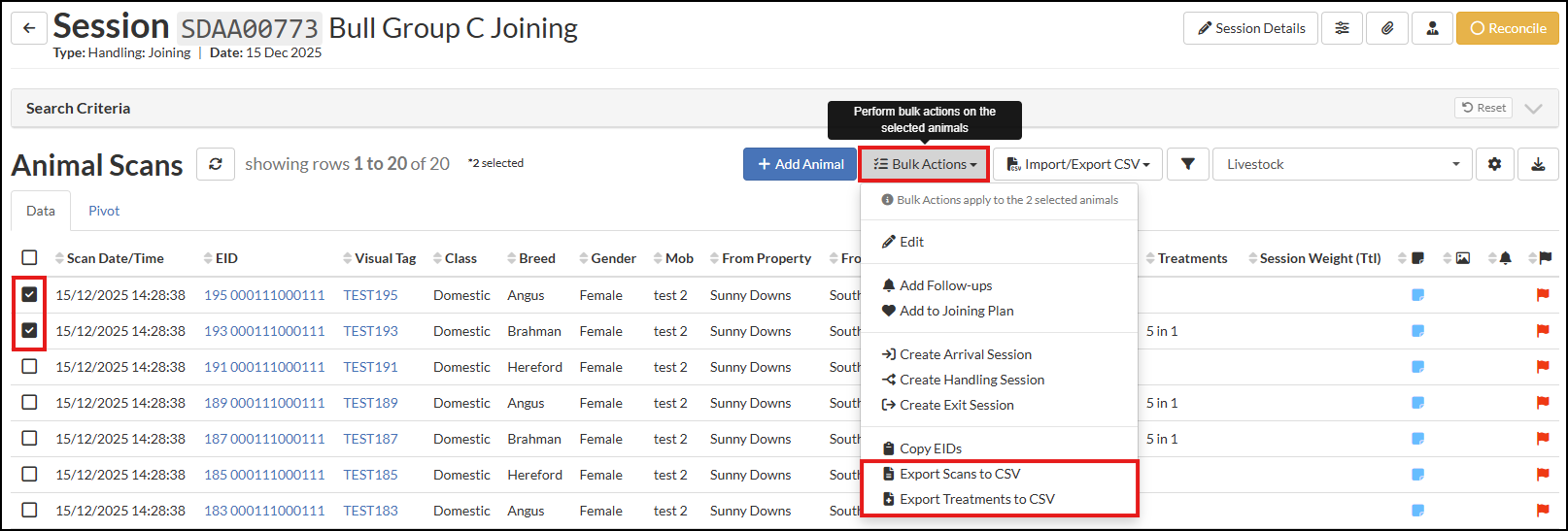Open attachments with the paperclip icon
Image resolution: width=1568 pixels, height=531 pixels.
click(1387, 28)
